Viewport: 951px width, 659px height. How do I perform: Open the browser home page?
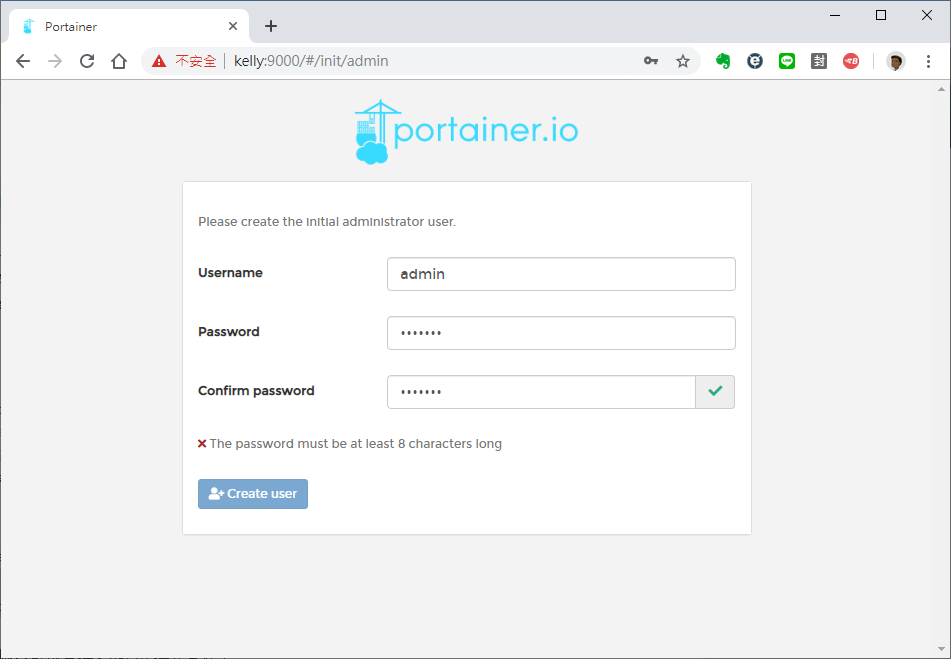pyautogui.click(x=119, y=61)
